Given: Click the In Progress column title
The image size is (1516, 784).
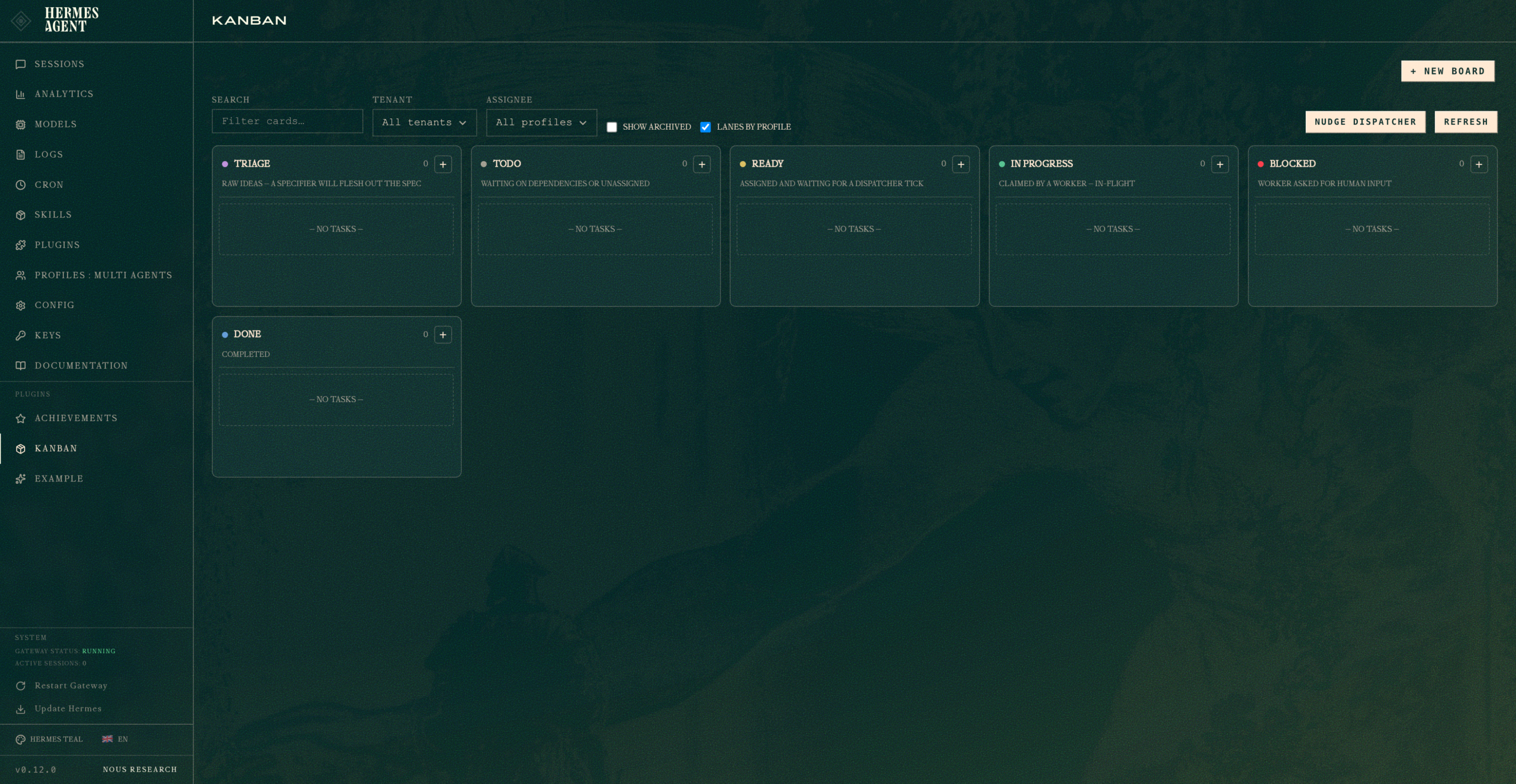Looking at the screenshot, I should pos(1042,163).
